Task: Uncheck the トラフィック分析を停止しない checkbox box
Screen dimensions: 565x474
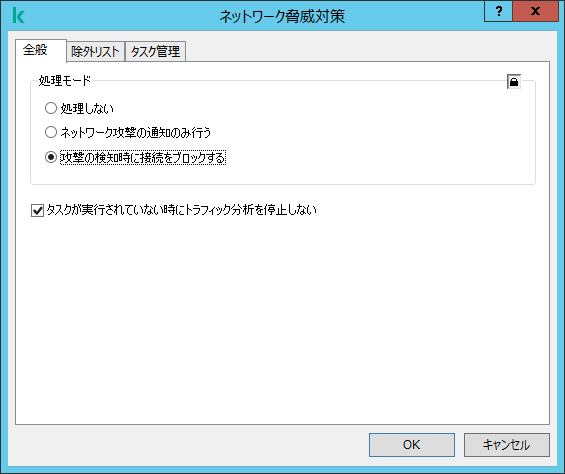Action: [37, 211]
